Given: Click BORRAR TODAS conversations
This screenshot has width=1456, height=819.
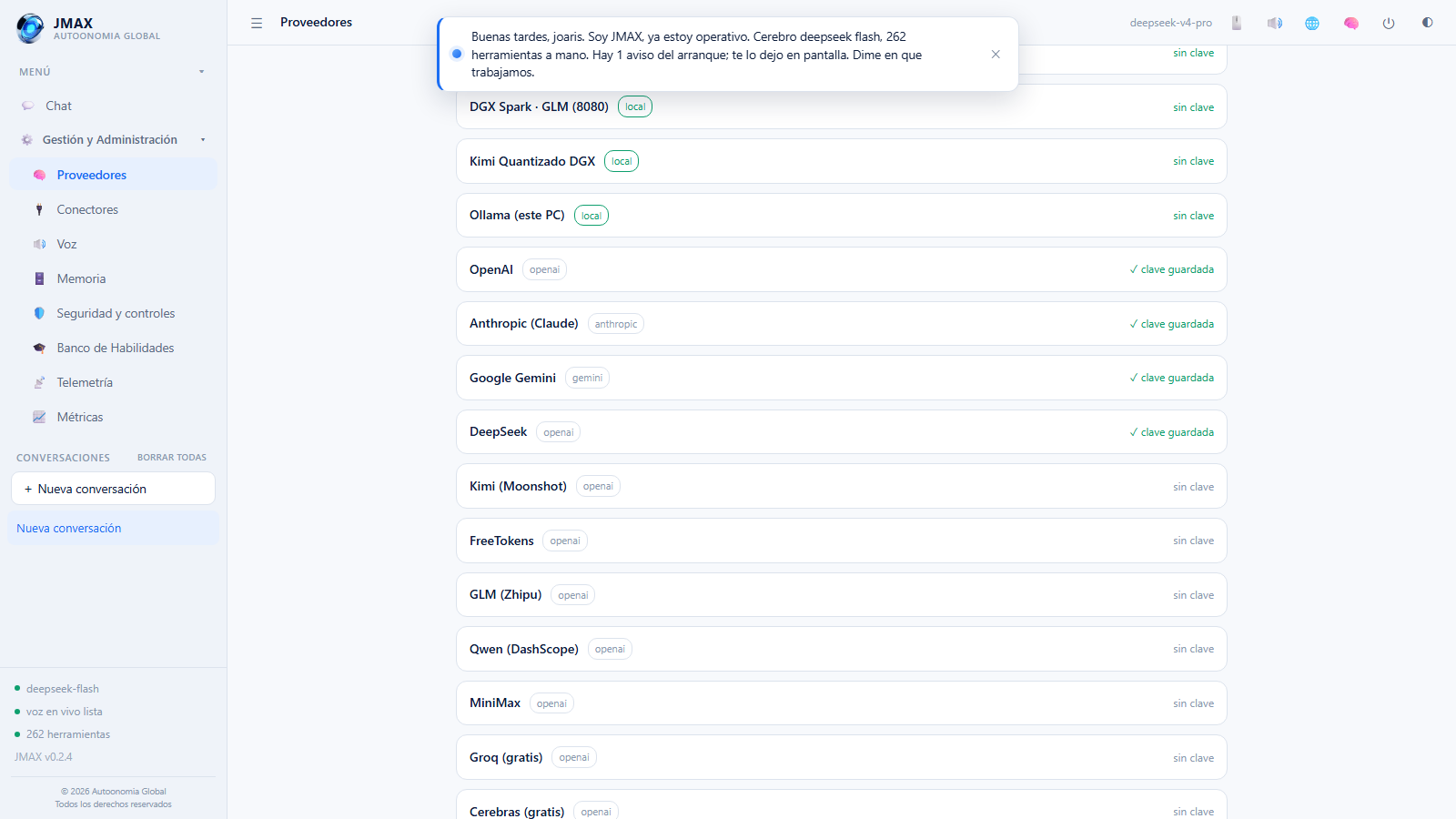Looking at the screenshot, I should click(172, 458).
